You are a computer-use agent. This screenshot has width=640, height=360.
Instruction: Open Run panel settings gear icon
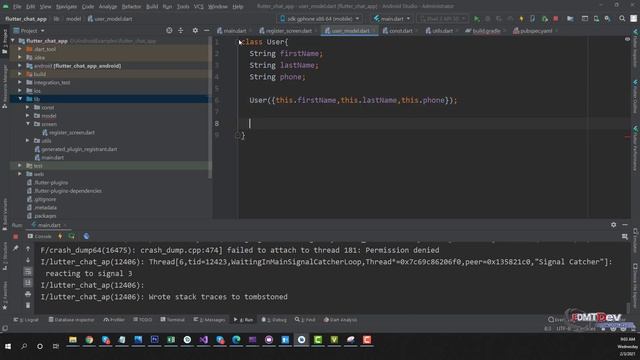click(613, 225)
